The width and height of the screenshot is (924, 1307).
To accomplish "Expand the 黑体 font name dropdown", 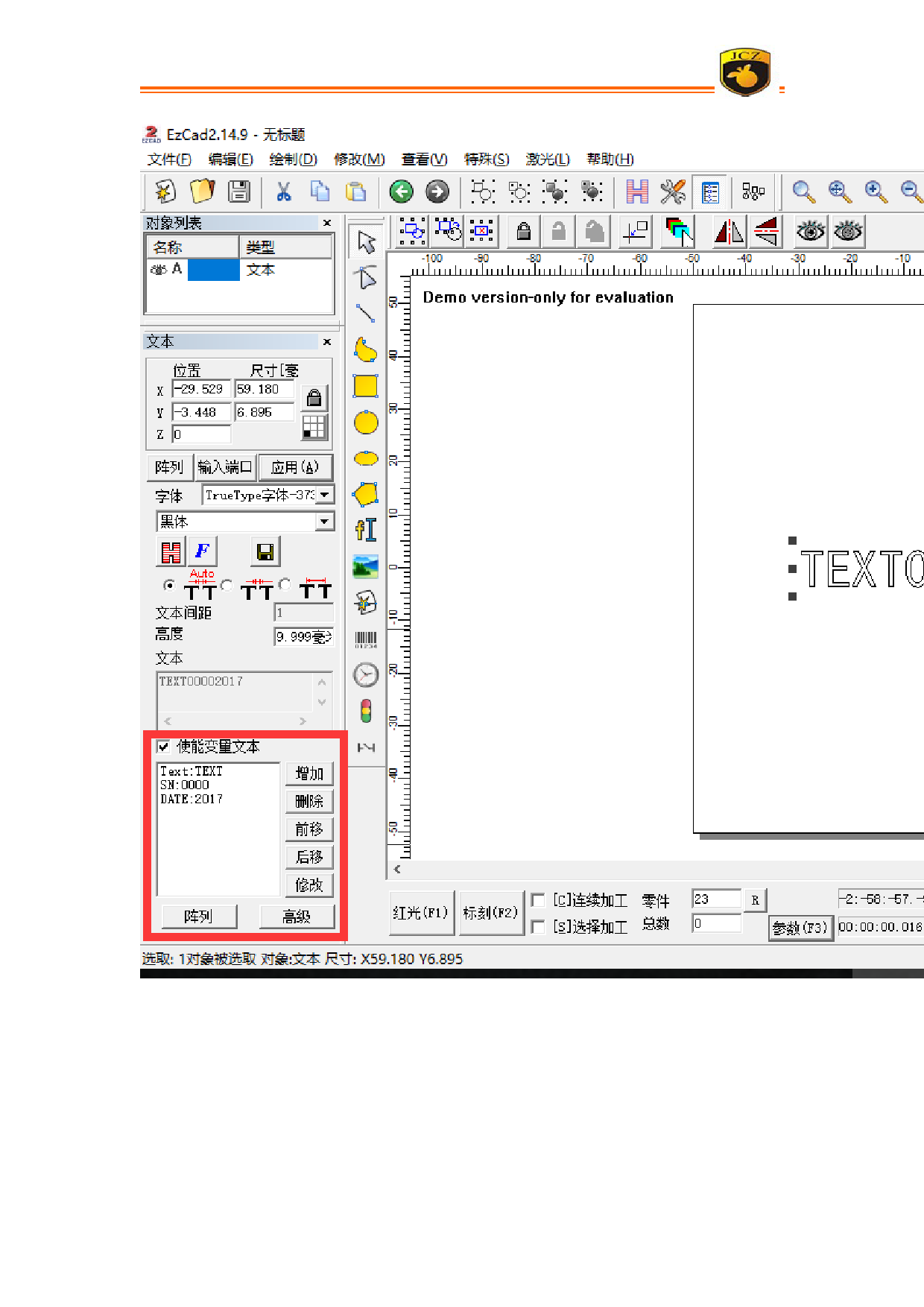I will (x=325, y=522).
